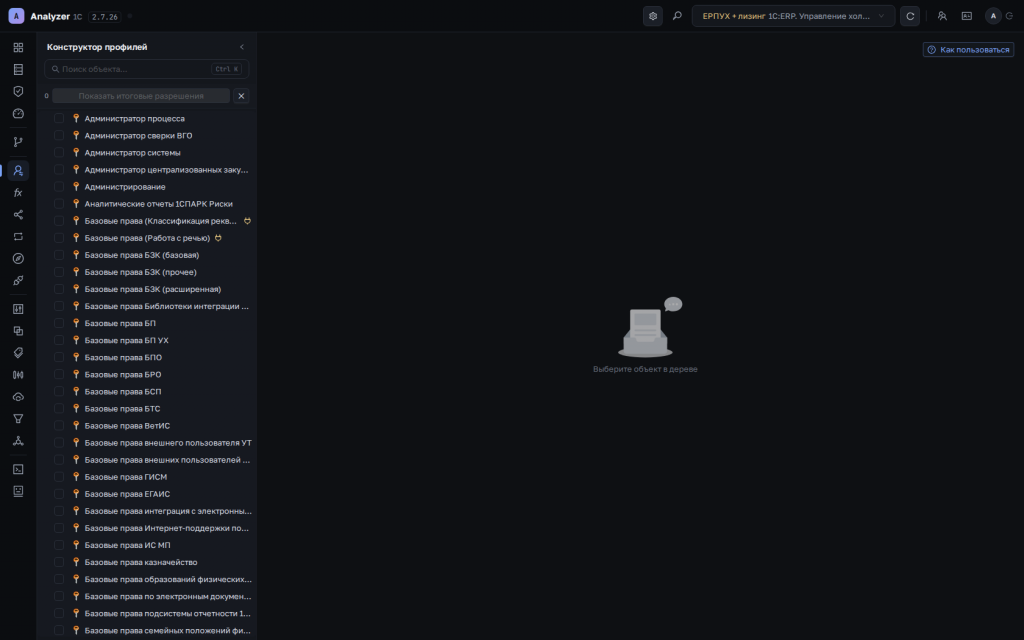The height and width of the screenshot is (640, 1024).
Task: Open the settings gear in top bar
Action: pyautogui.click(x=653, y=16)
